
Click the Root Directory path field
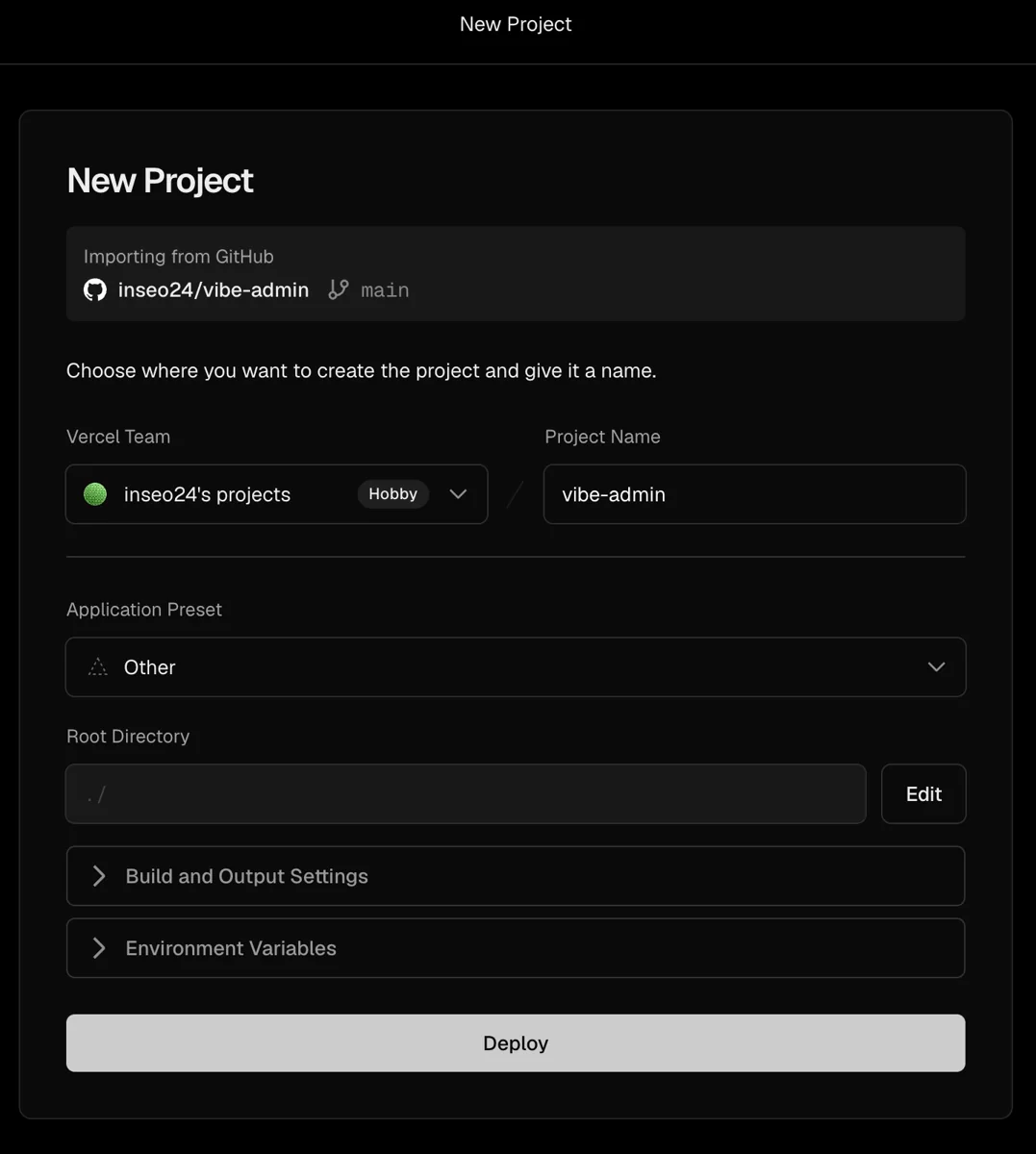[x=466, y=793]
